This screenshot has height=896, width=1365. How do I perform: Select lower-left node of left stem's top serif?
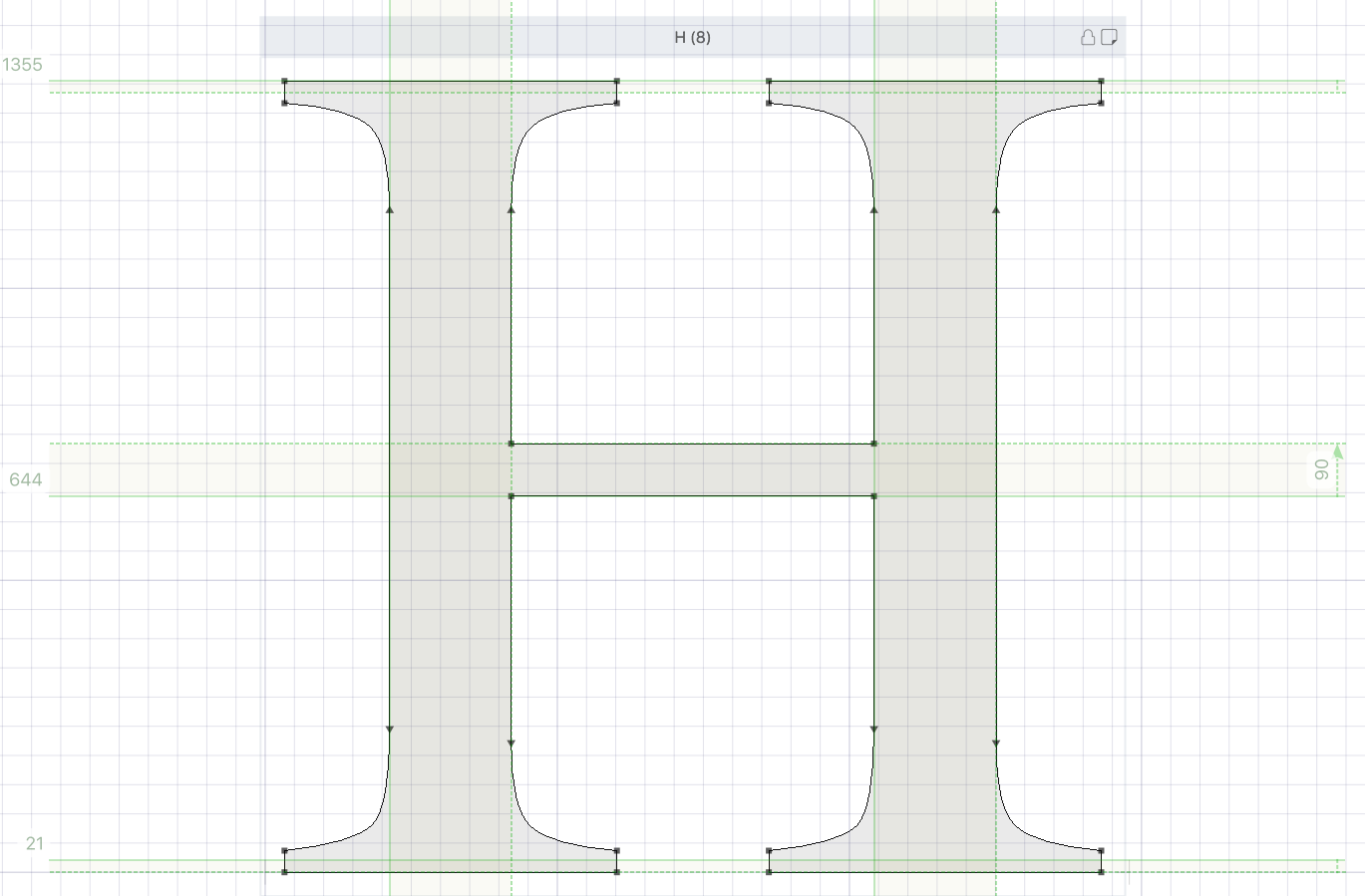click(285, 103)
